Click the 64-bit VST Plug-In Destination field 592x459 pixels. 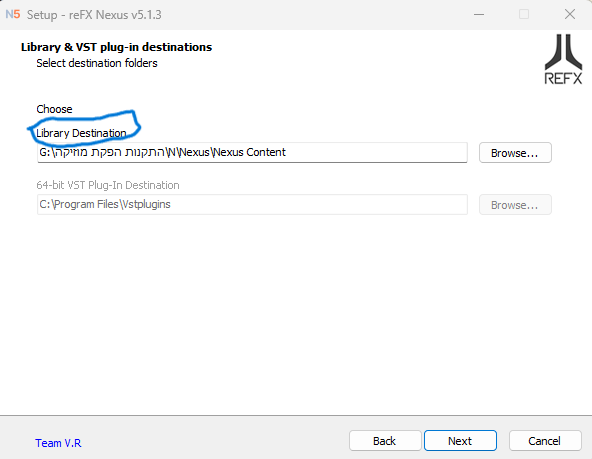pos(252,205)
